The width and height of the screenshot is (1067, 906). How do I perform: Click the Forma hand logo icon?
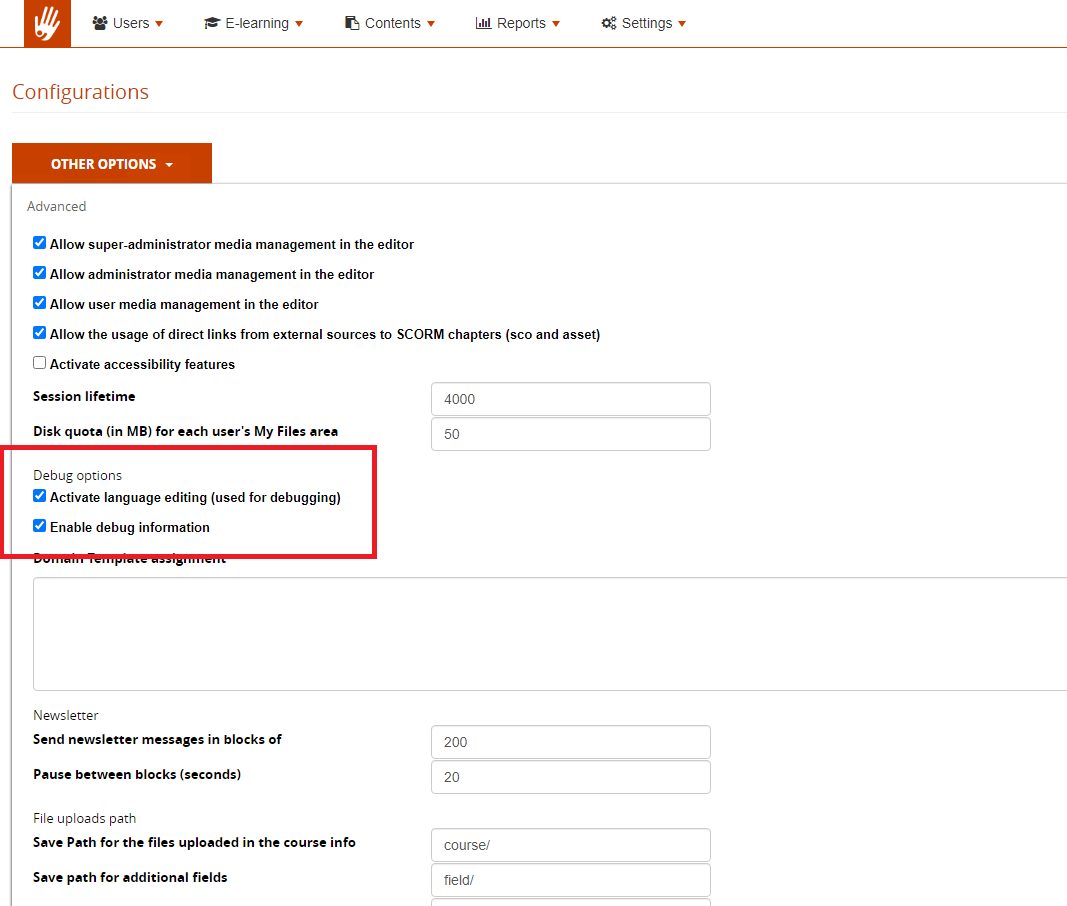point(47,23)
